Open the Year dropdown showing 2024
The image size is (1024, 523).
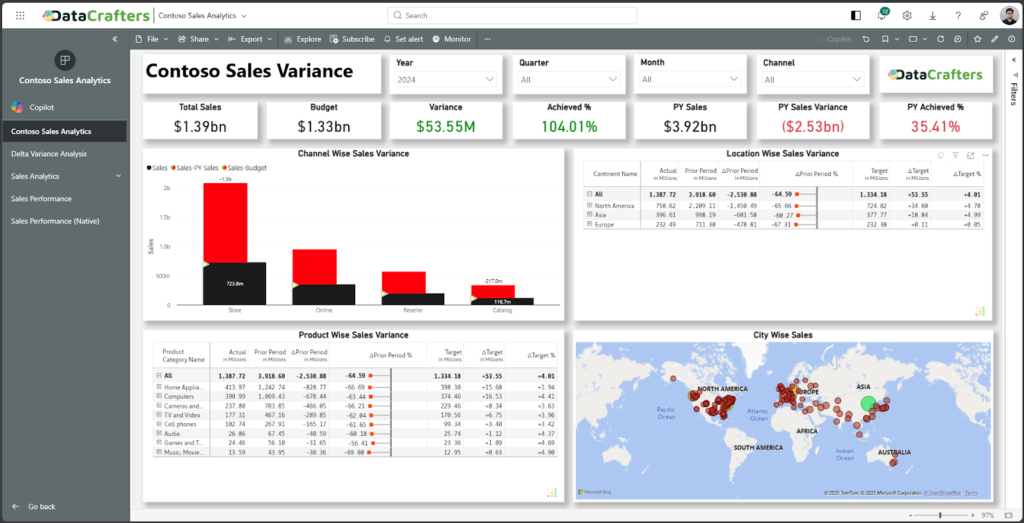[x=447, y=79]
